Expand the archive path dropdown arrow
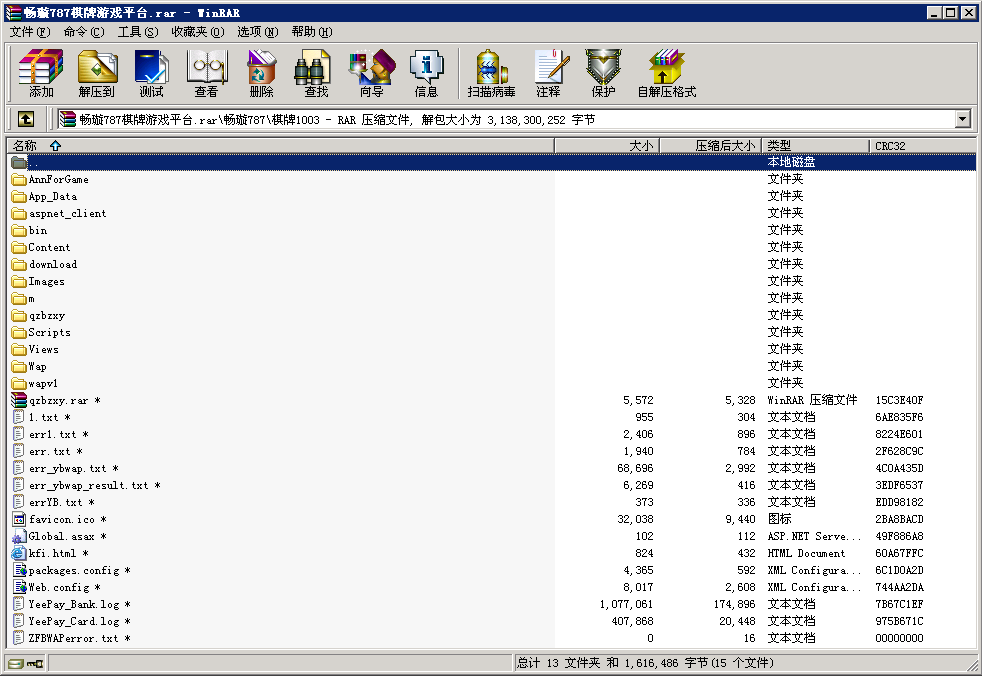The width and height of the screenshot is (982, 676). click(x=962, y=119)
